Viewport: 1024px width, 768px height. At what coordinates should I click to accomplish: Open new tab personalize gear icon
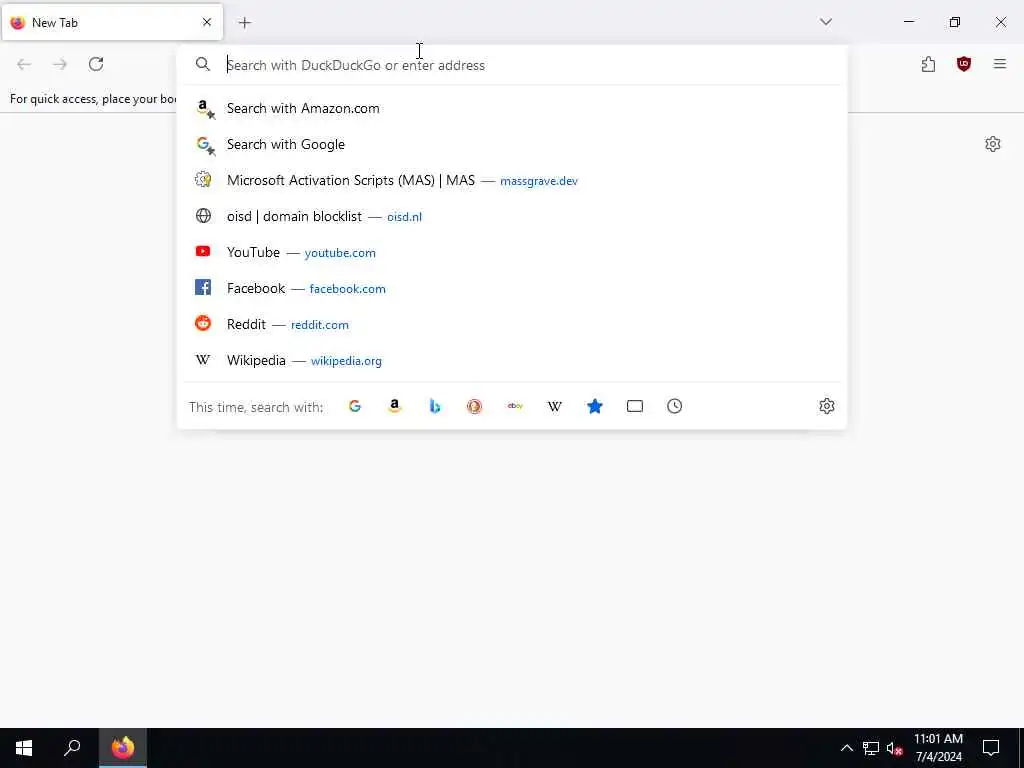click(993, 144)
